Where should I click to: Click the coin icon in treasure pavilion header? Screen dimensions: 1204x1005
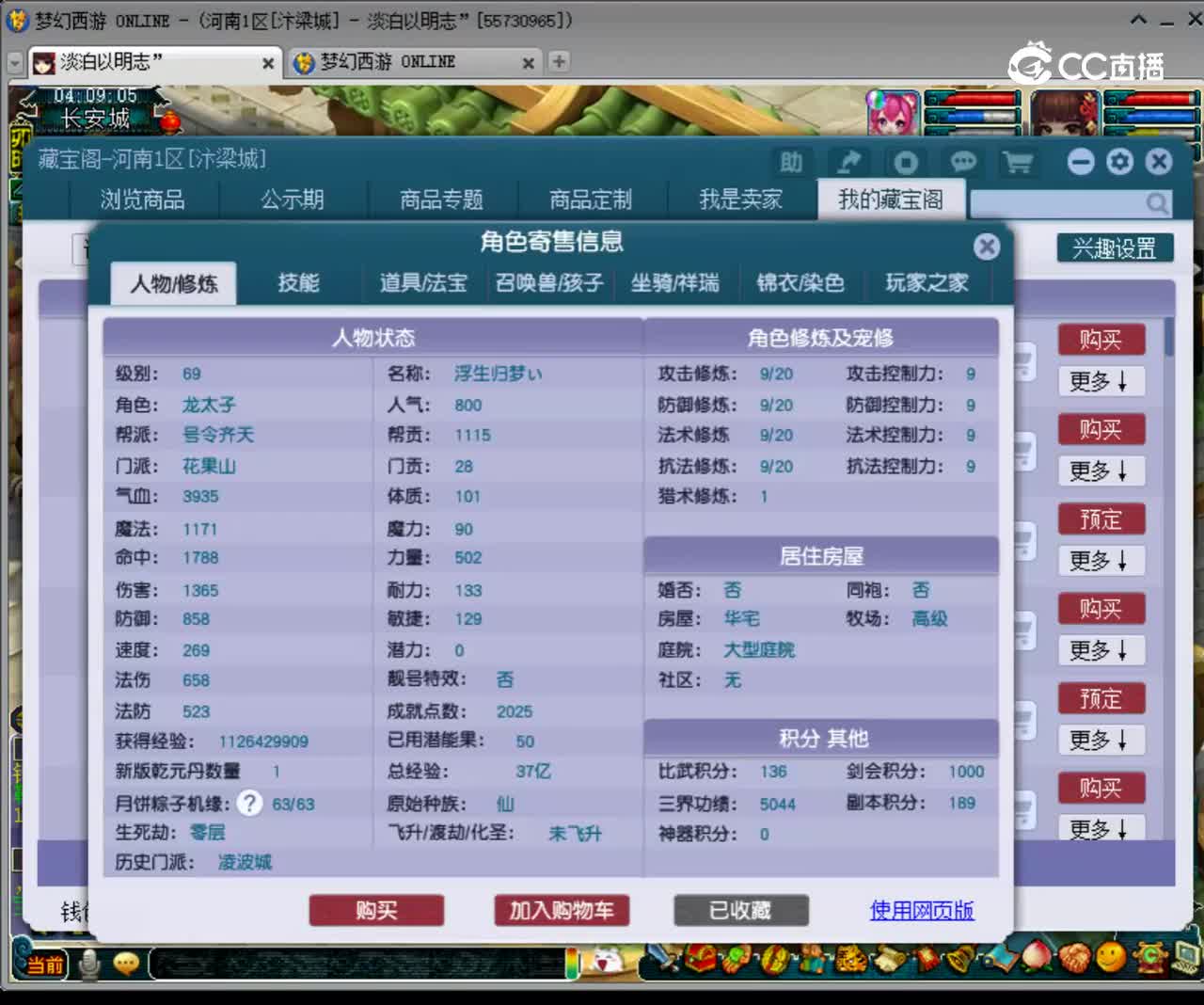click(905, 163)
